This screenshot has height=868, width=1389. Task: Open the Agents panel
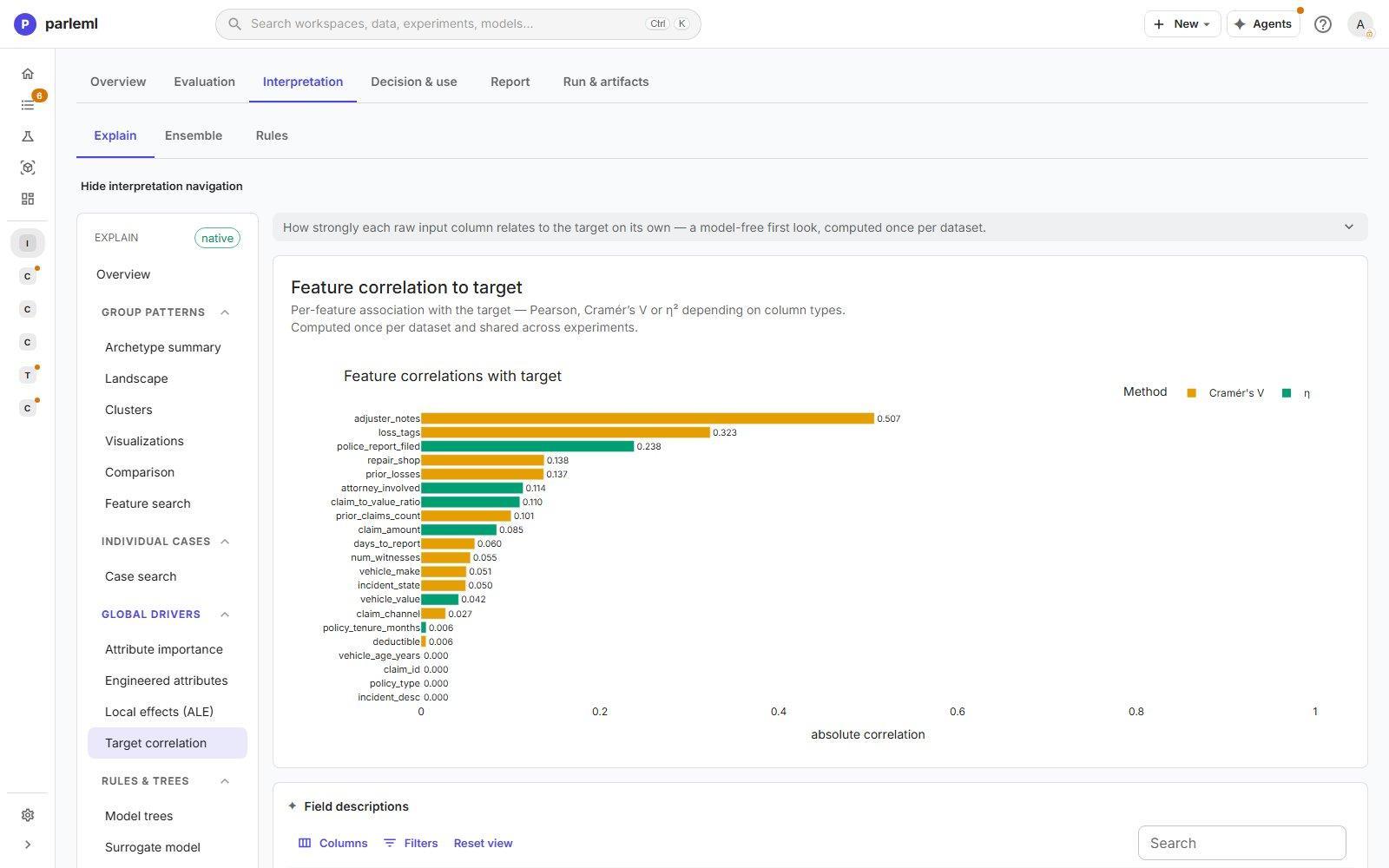(1263, 24)
